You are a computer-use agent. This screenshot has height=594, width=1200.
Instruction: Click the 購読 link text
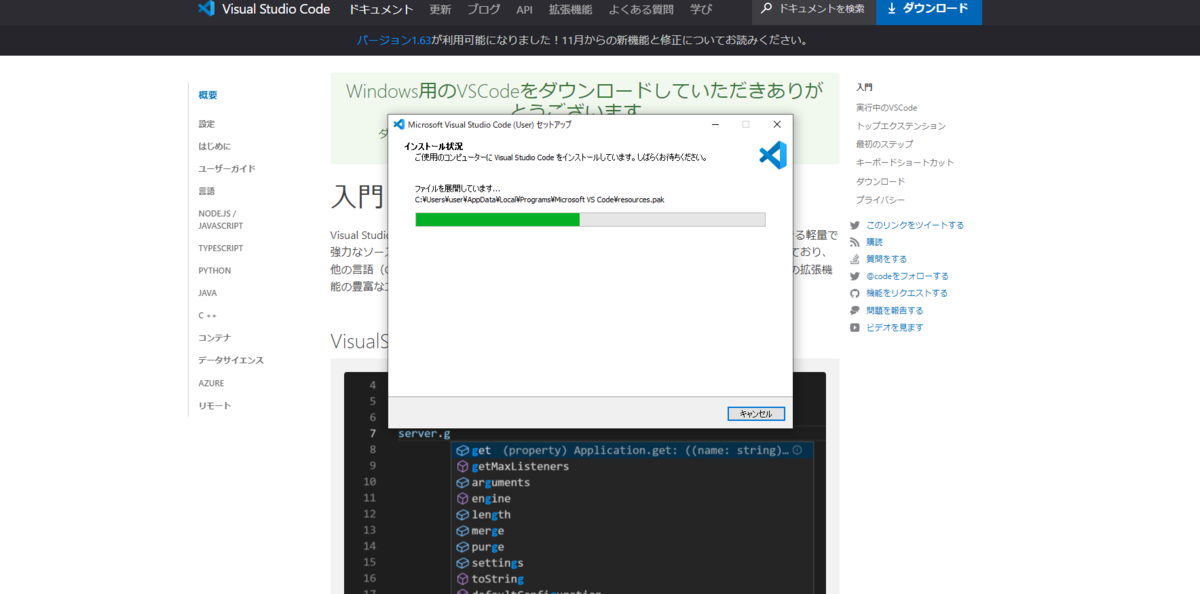[x=875, y=242]
